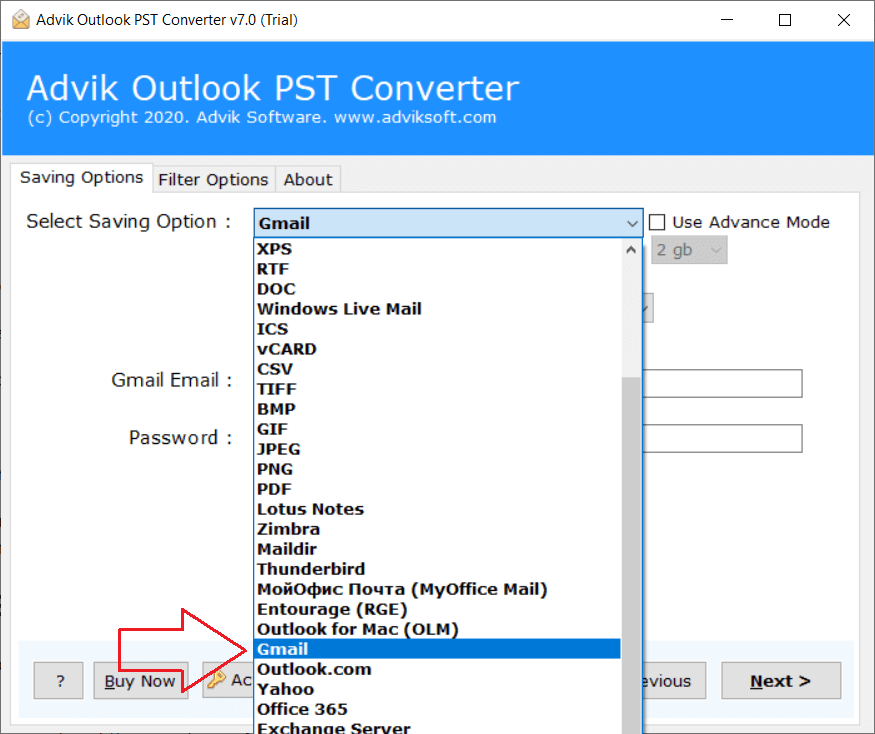Pick vCARD from the list
The height and width of the screenshot is (734, 875).
coord(438,349)
